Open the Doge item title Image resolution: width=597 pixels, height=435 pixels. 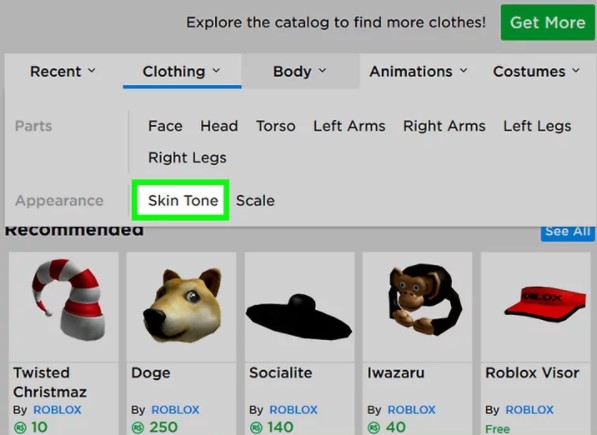151,373
